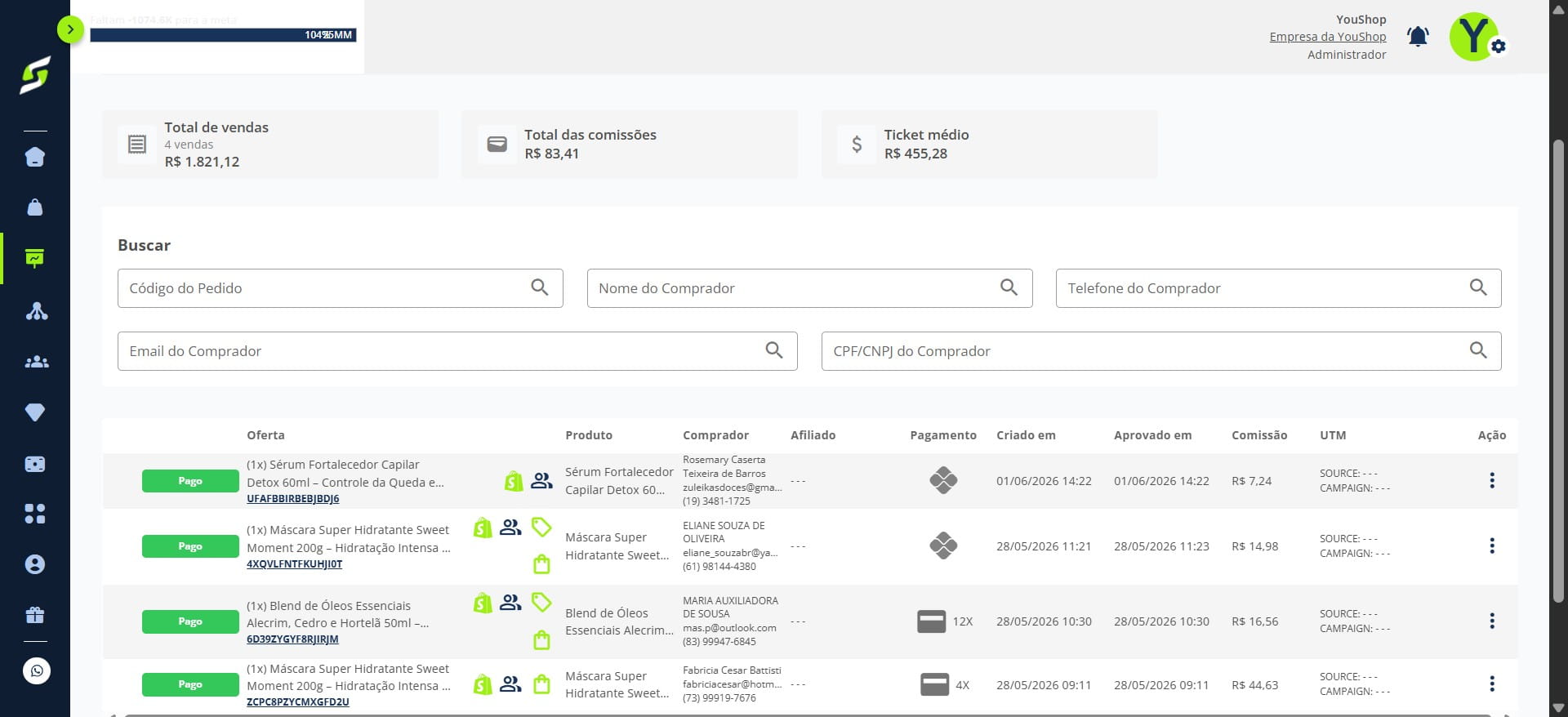Click the green S logo
Screen dimensions: 1568x717
click(35, 75)
